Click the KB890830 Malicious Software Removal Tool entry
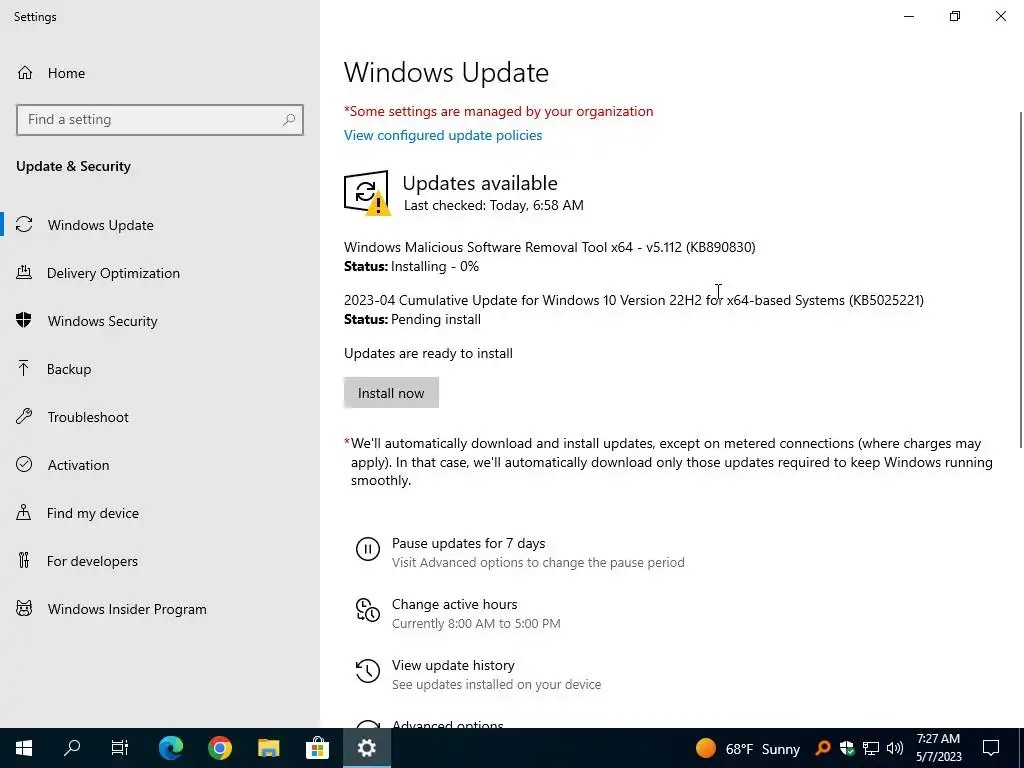 click(x=550, y=247)
